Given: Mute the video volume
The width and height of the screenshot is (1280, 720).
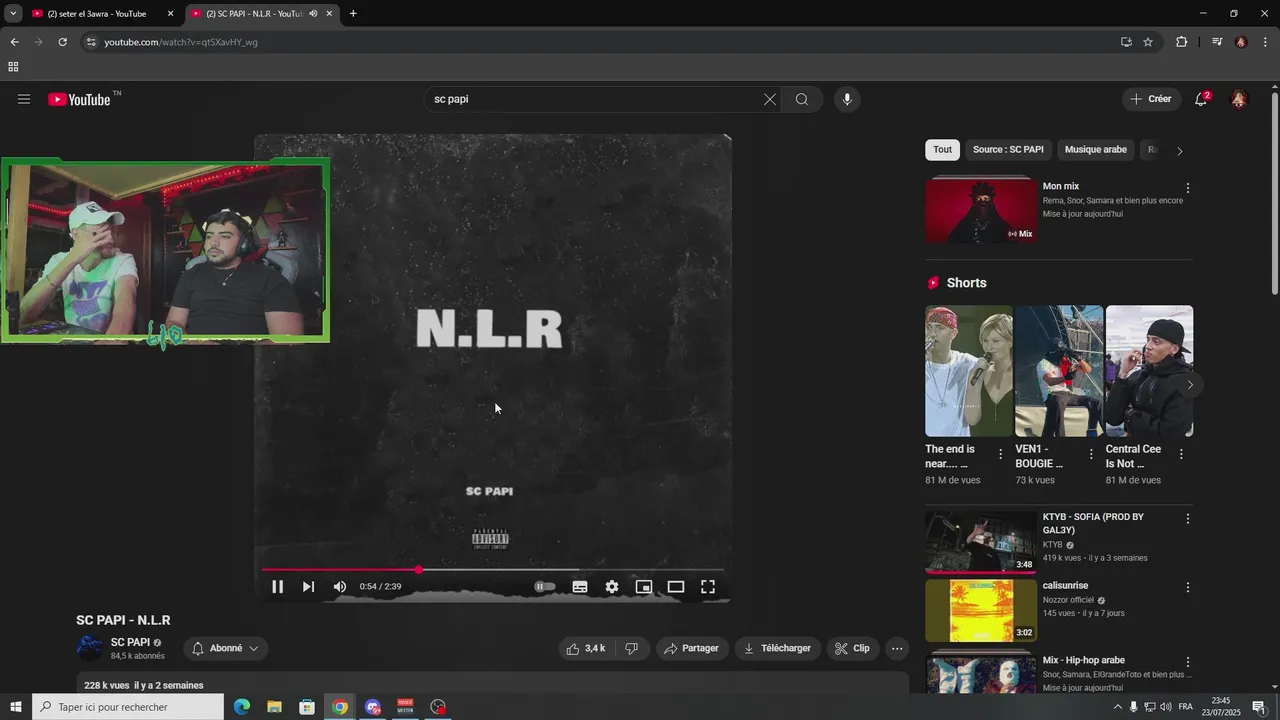Looking at the screenshot, I should click(x=340, y=587).
